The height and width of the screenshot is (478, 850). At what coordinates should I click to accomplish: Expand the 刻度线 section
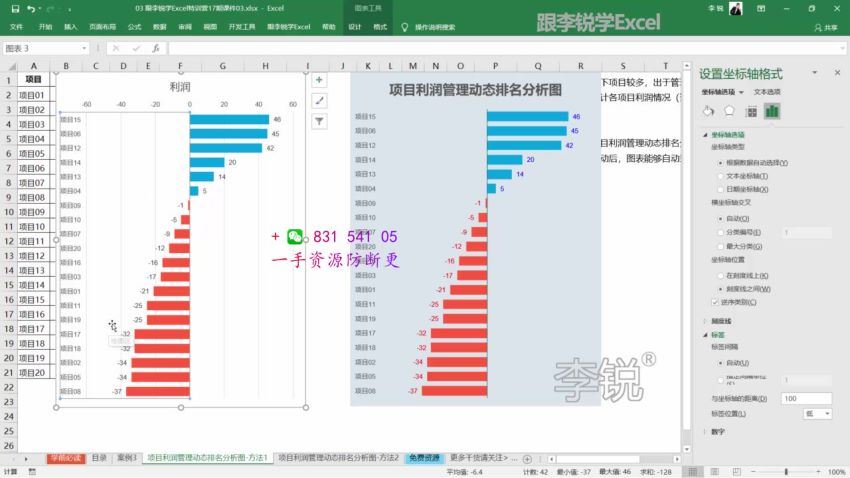pyautogui.click(x=705, y=321)
